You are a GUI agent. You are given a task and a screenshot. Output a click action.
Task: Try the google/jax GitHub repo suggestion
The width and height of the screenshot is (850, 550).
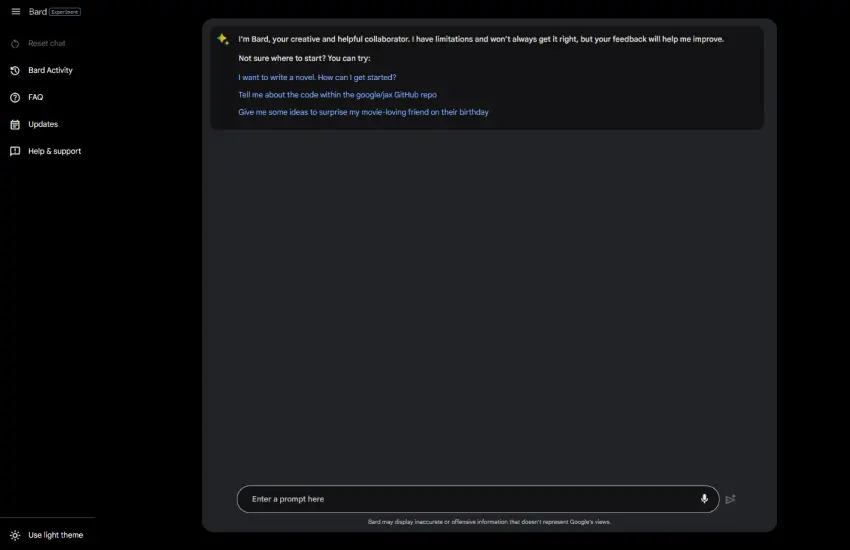(337, 95)
